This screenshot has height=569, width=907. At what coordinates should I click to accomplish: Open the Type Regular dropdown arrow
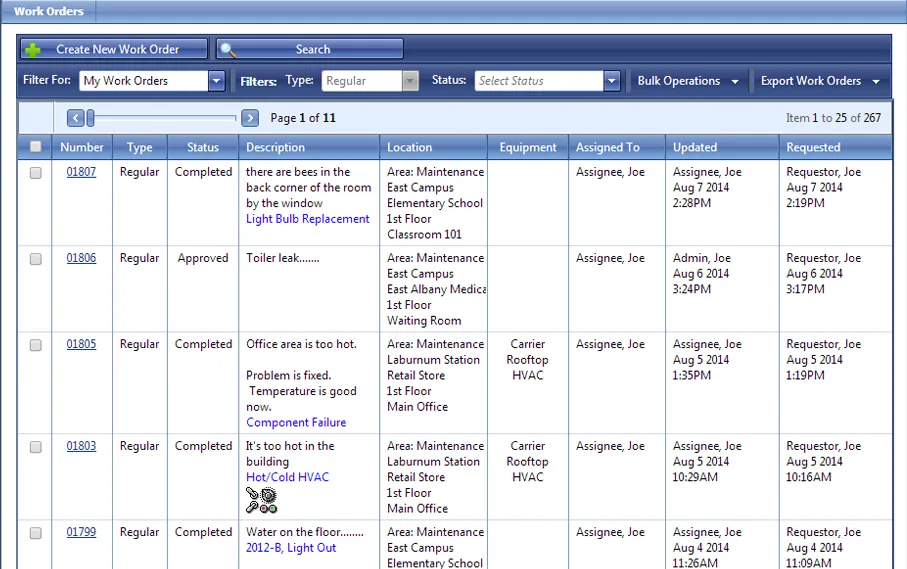click(x=410, y=81)
